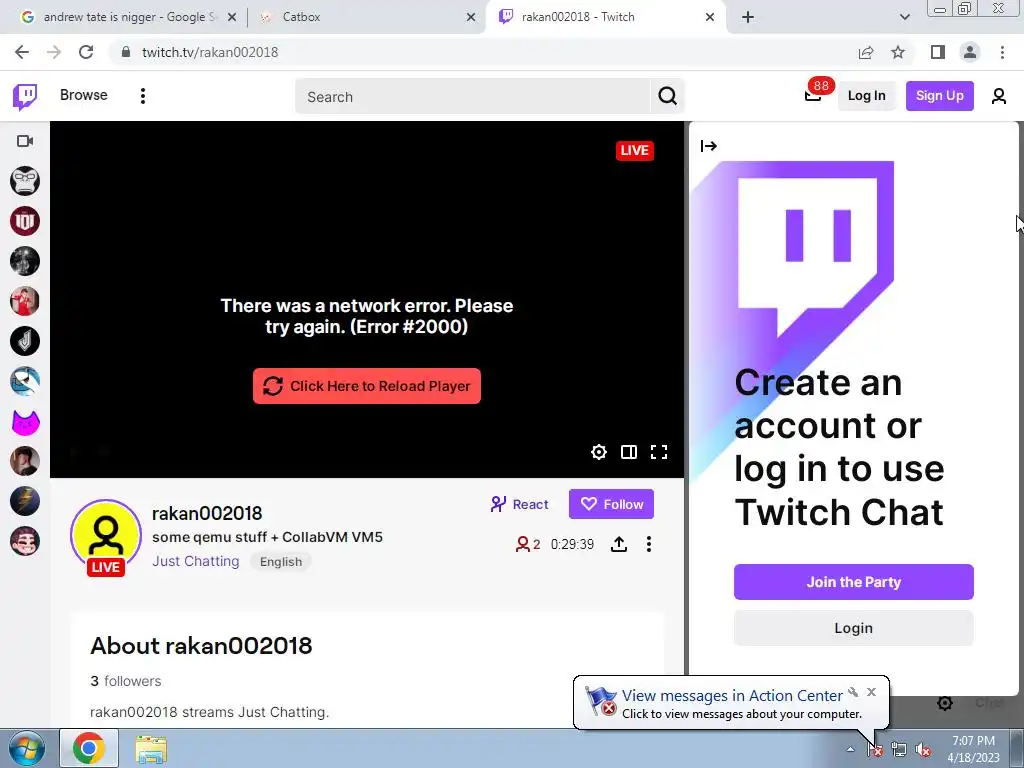Open the Windows Start menu

(27, 748)
